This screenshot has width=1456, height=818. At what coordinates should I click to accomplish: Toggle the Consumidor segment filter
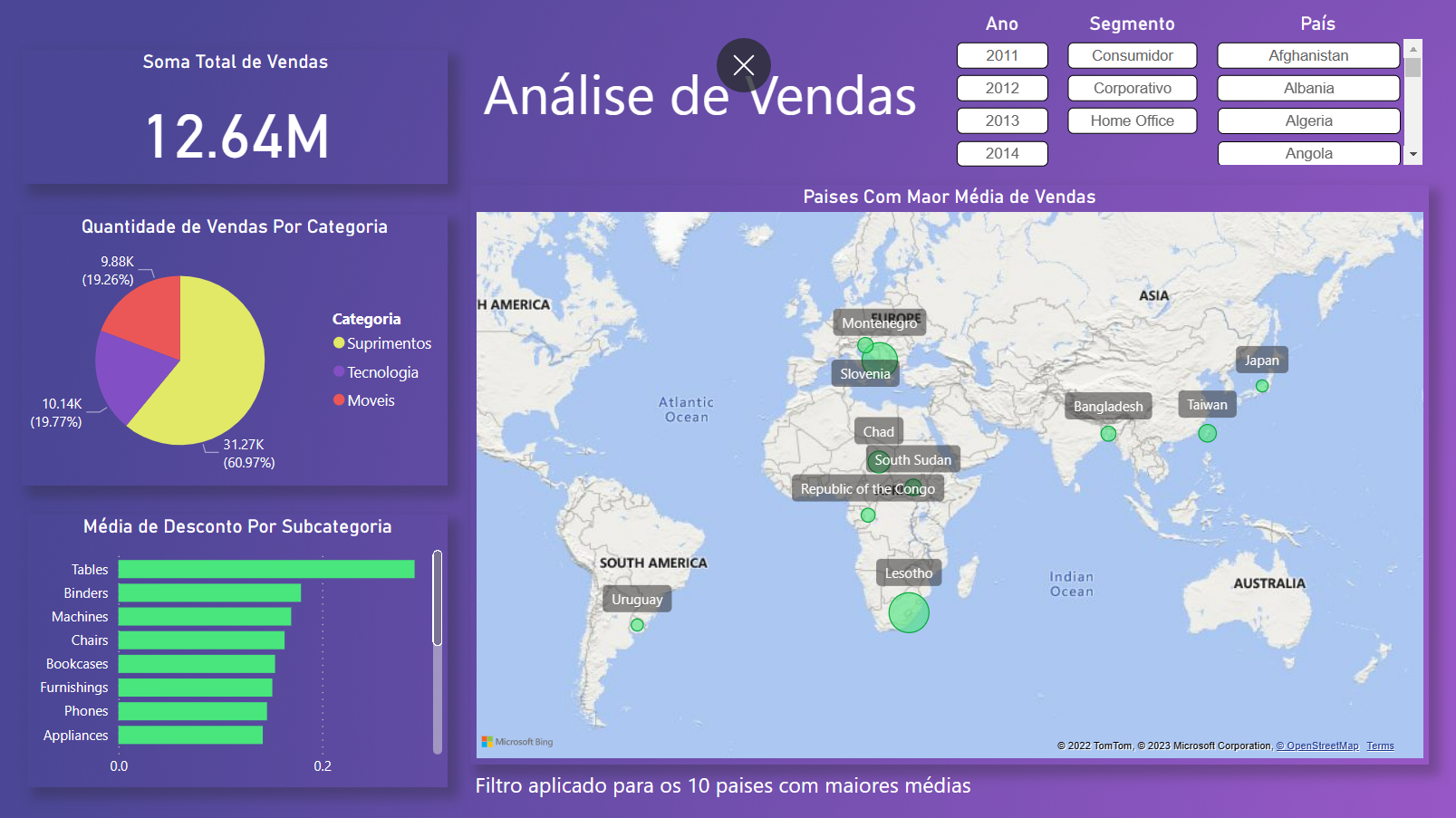click(x=1132, y=55)
